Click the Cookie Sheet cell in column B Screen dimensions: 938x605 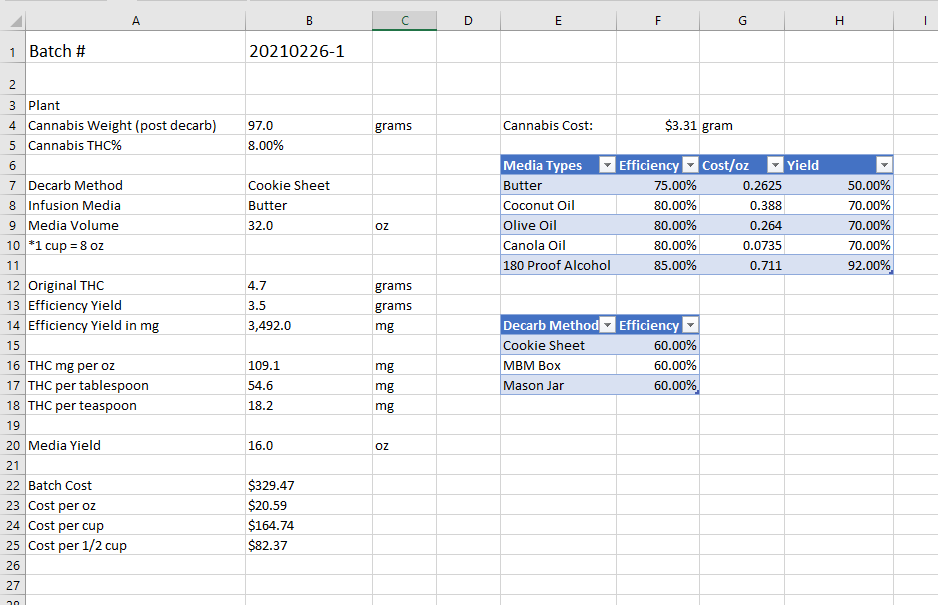(x=309, y=186)
